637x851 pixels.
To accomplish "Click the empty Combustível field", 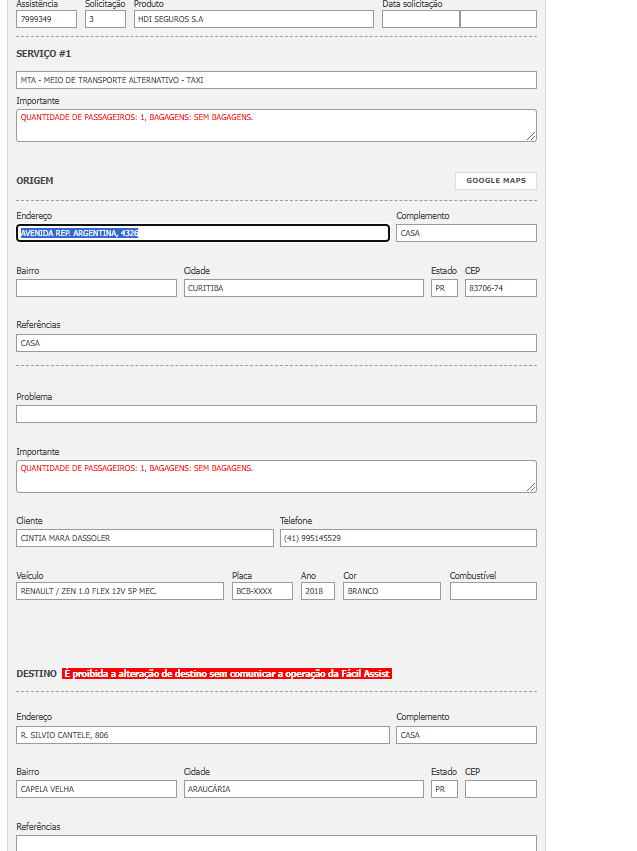I will point(493,591).
